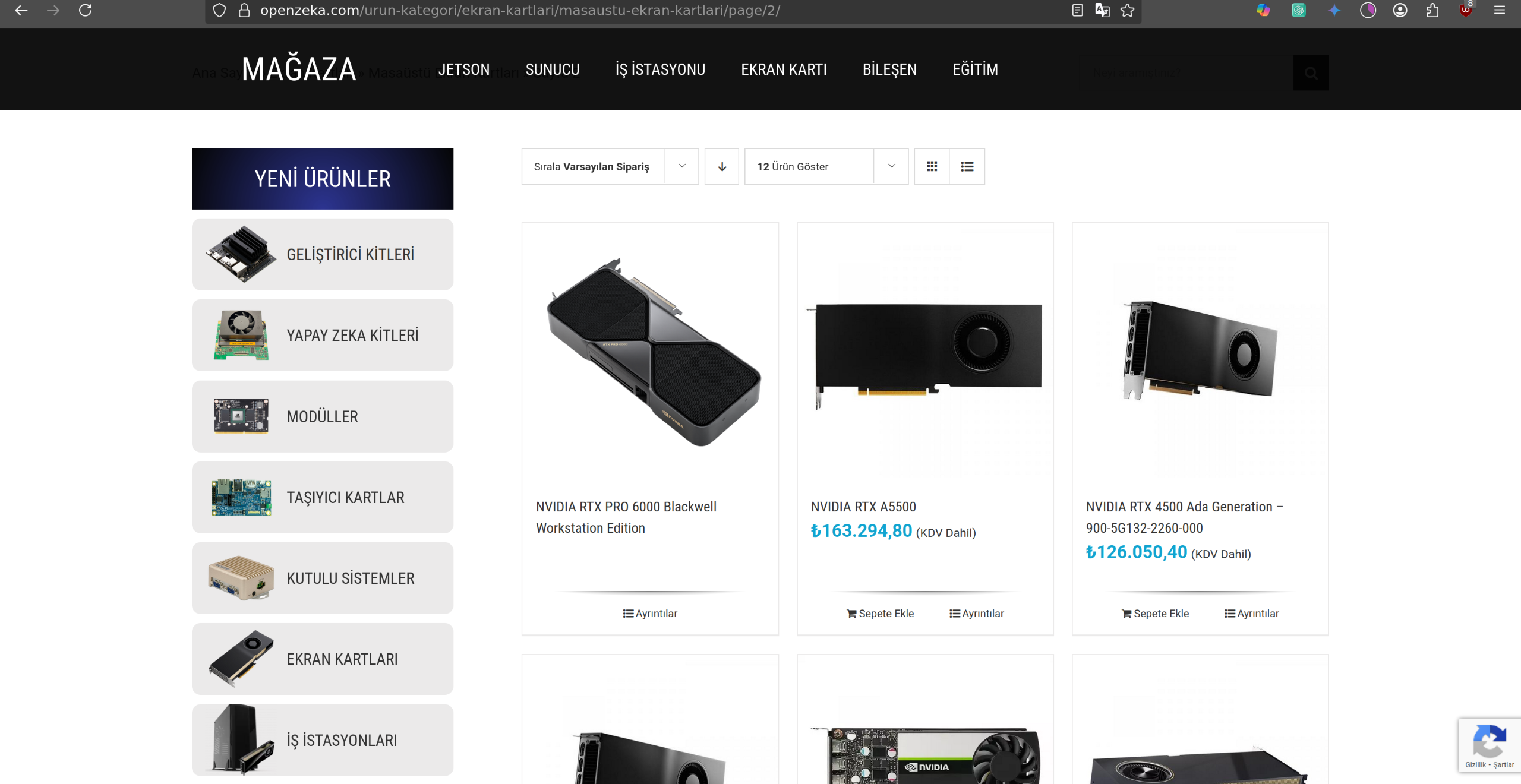Switch to list view icon

pyautogui.click(x=967, y=166)
